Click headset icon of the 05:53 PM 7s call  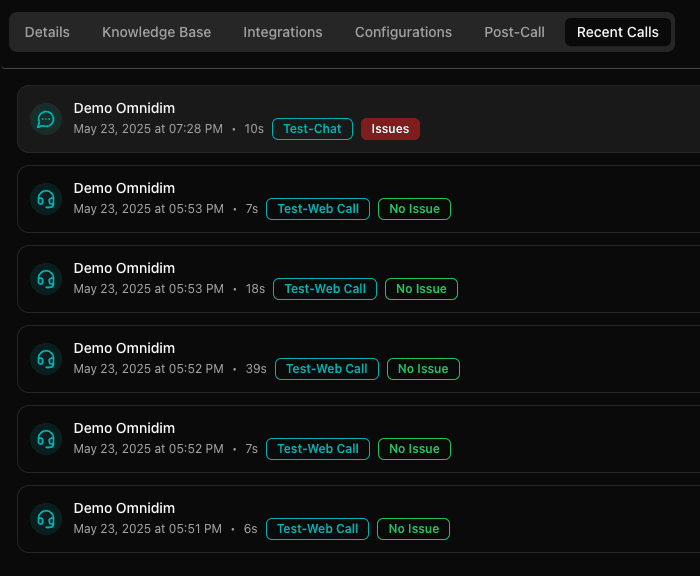[x=45, y=199]
